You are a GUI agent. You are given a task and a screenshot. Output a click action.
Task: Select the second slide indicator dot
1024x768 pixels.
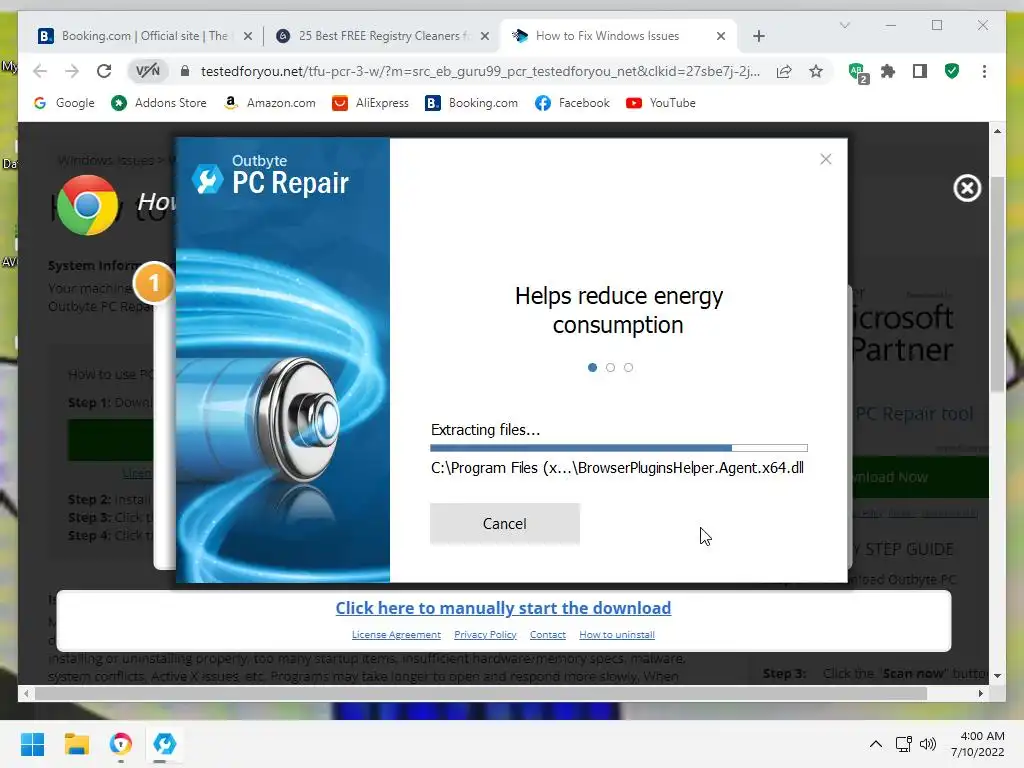pyautogui.click(x=610, y=367)
